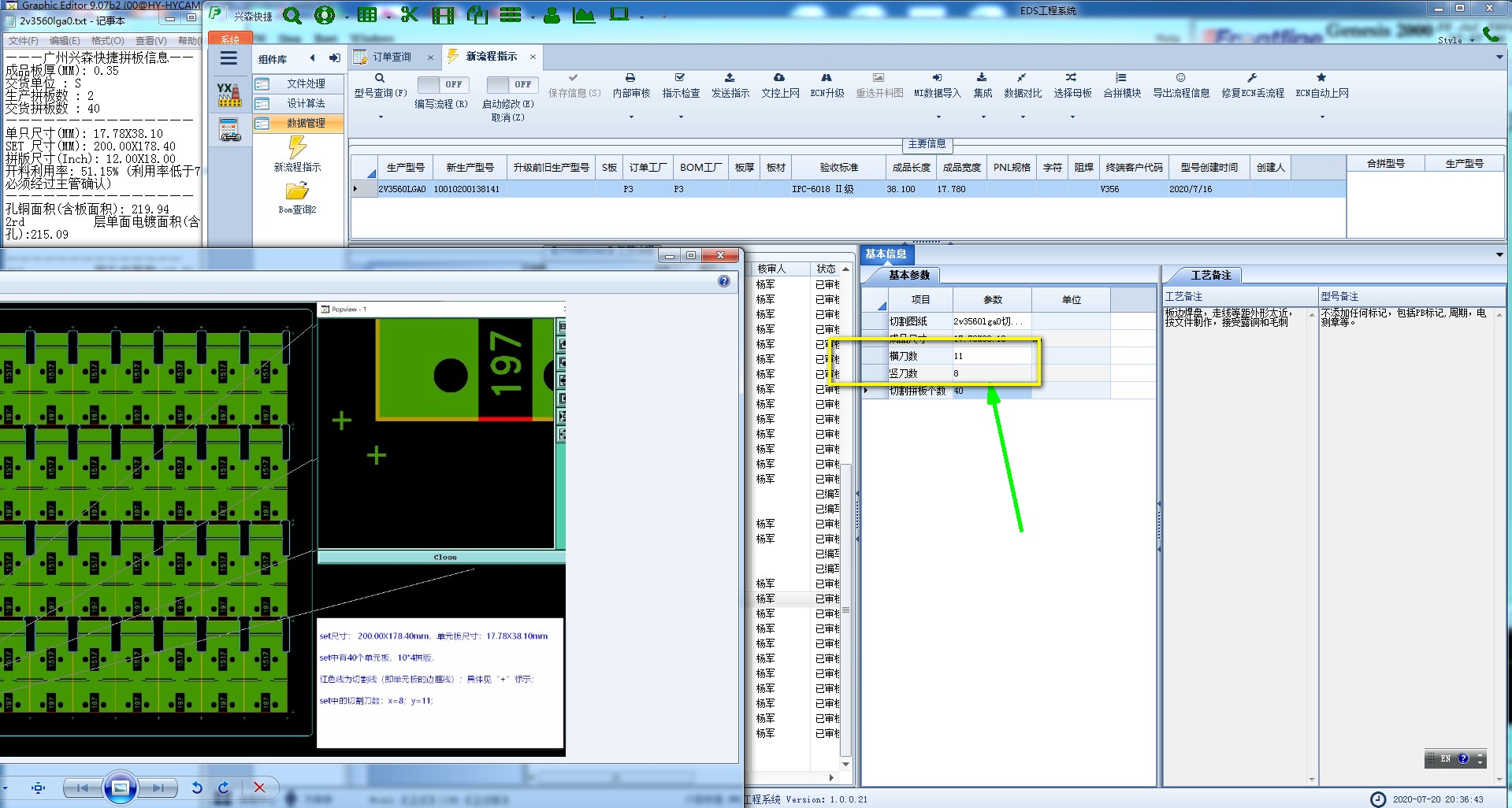Expand dropdown arrow under 数据对比
This screenshot has width=1512, height=808.
coord(1023,117)
